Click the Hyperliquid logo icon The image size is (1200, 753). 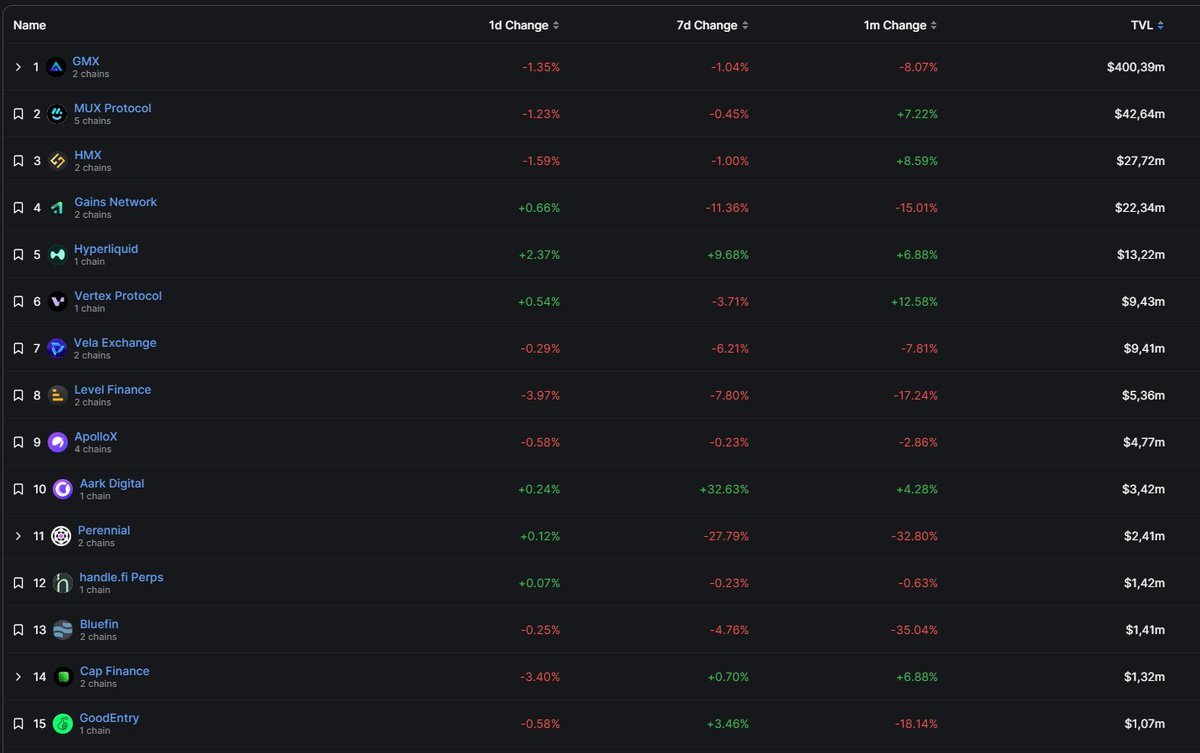pyautogui.click(x=57, y=255)
